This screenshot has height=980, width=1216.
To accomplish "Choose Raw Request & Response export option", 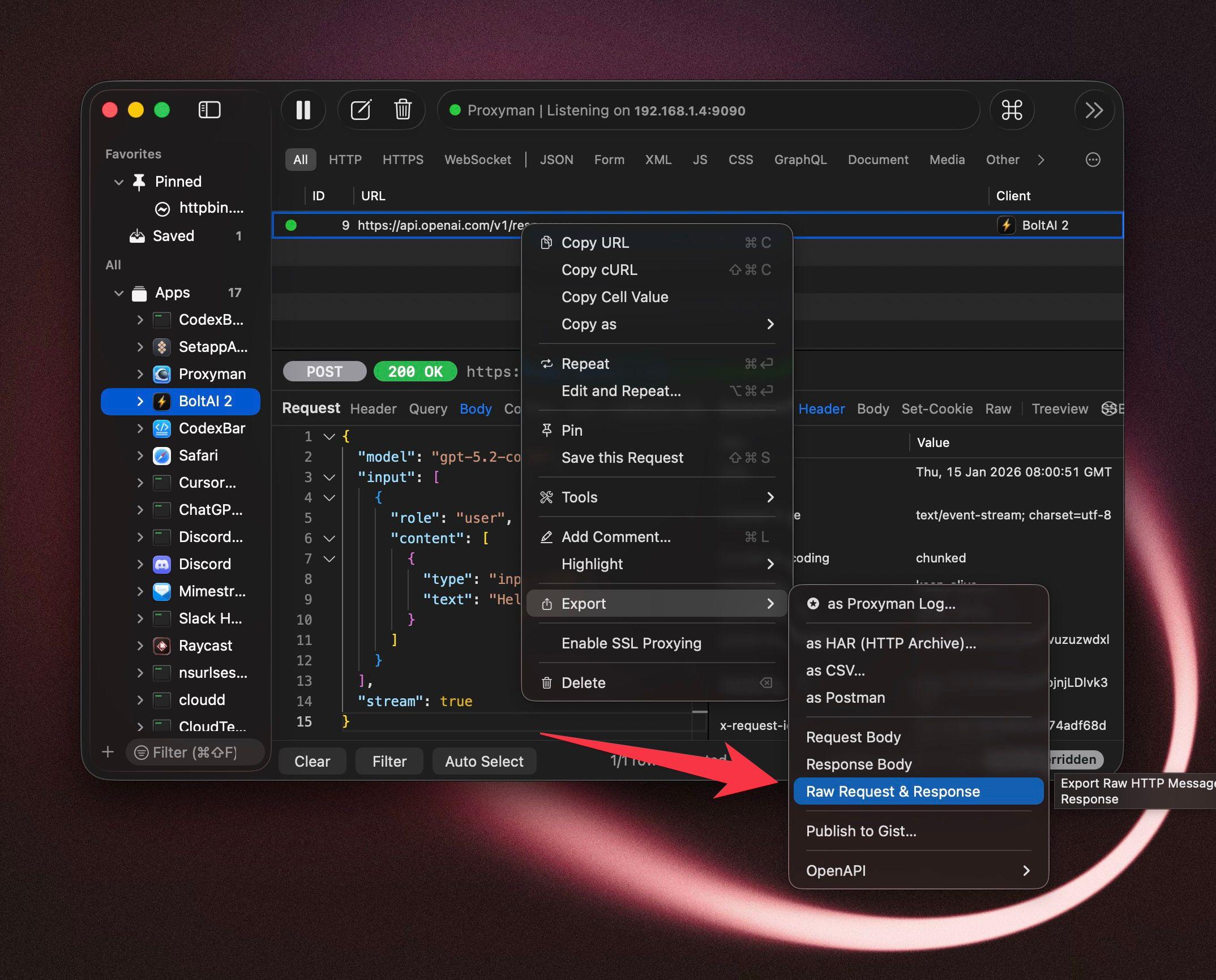I will 892,792.
